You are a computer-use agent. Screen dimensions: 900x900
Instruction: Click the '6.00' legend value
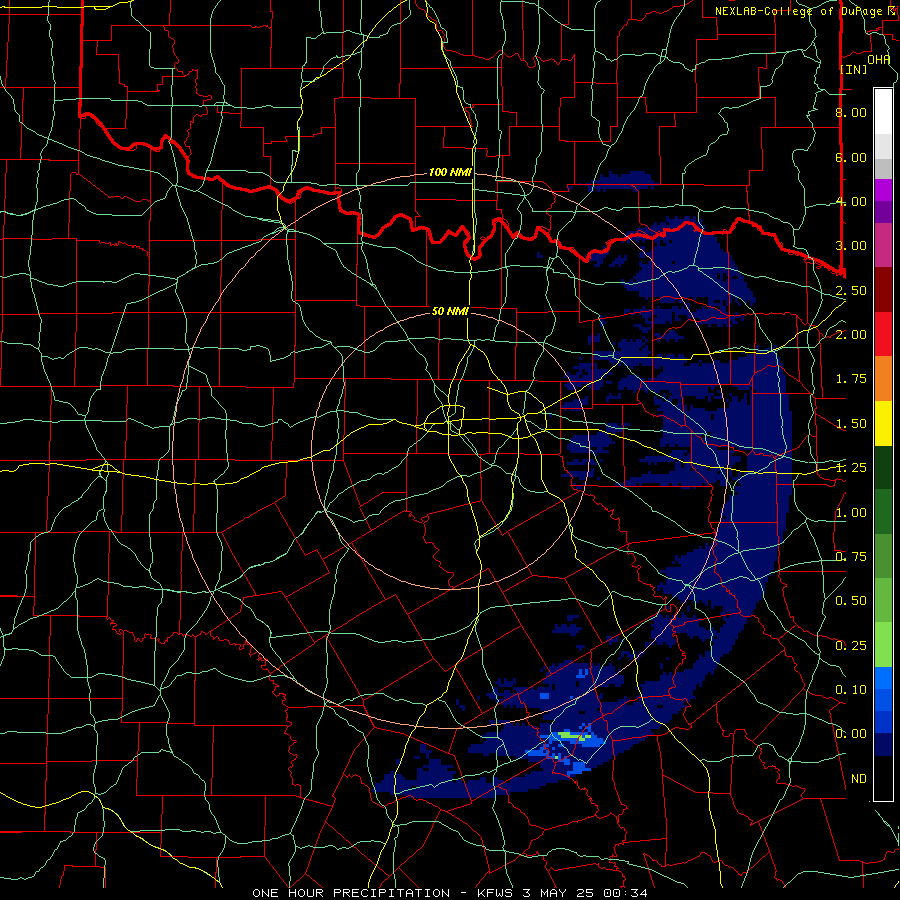851,157
